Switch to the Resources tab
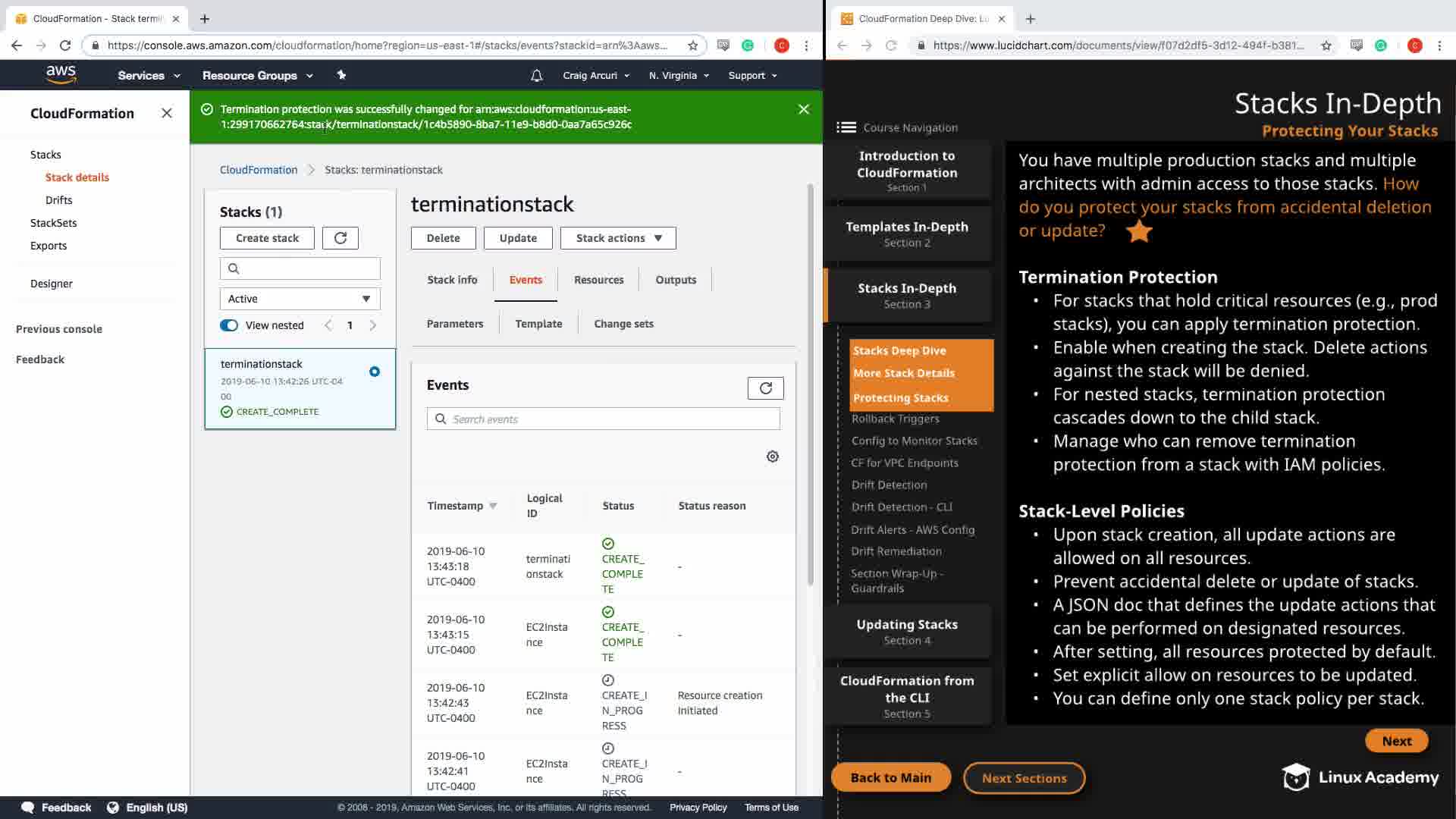 pos(598,280)
